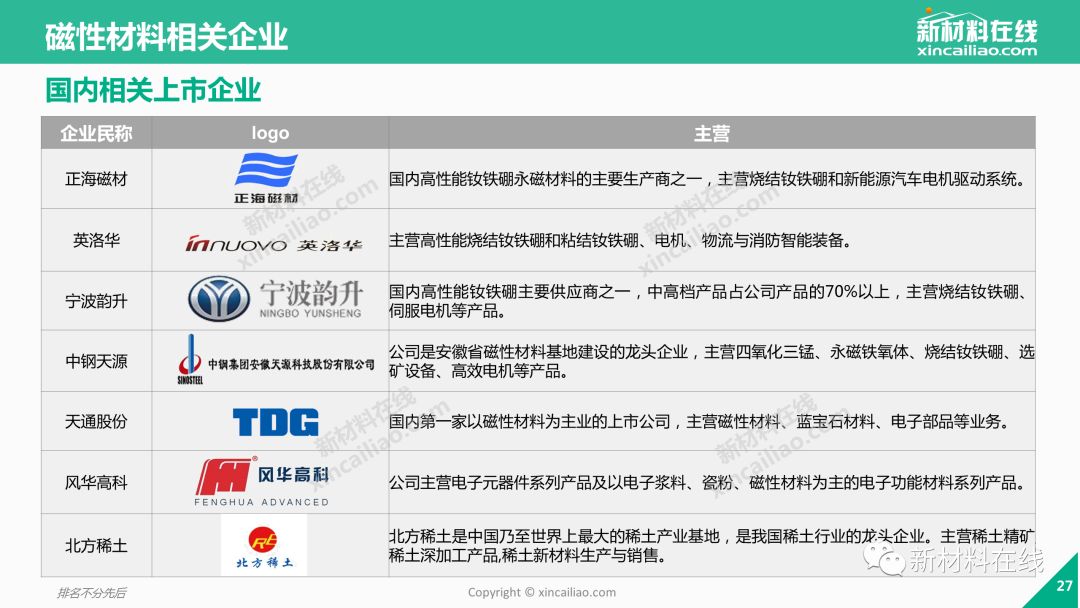Screen dimensions: 1080x608
Task: Click the Innuovo 英洛华 logo
Action: point(273,243)
